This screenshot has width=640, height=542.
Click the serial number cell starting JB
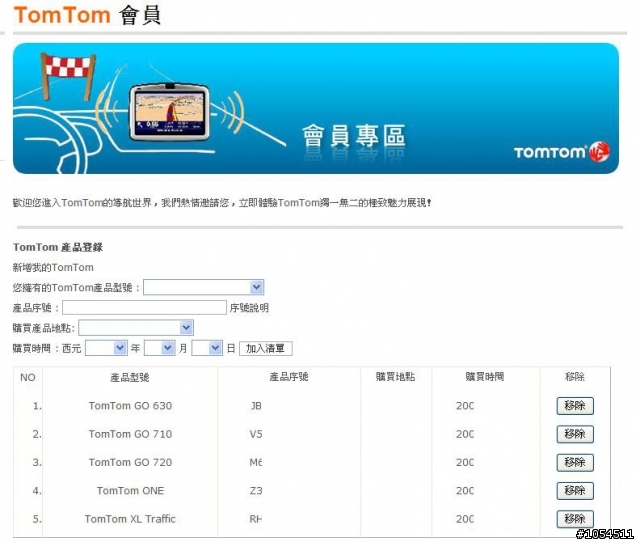(x=256, y=406)
